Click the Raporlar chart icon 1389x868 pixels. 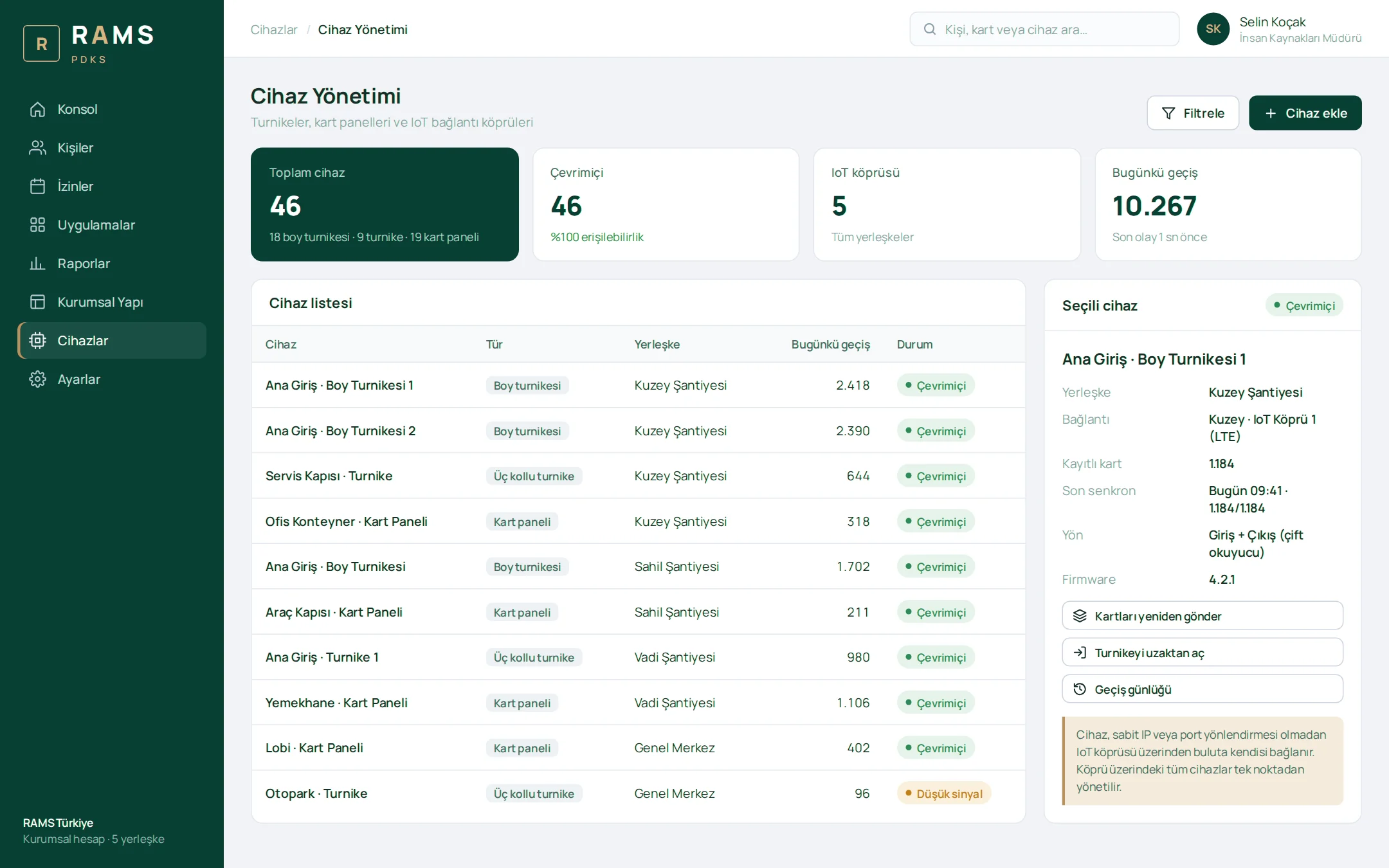[37, 264]
